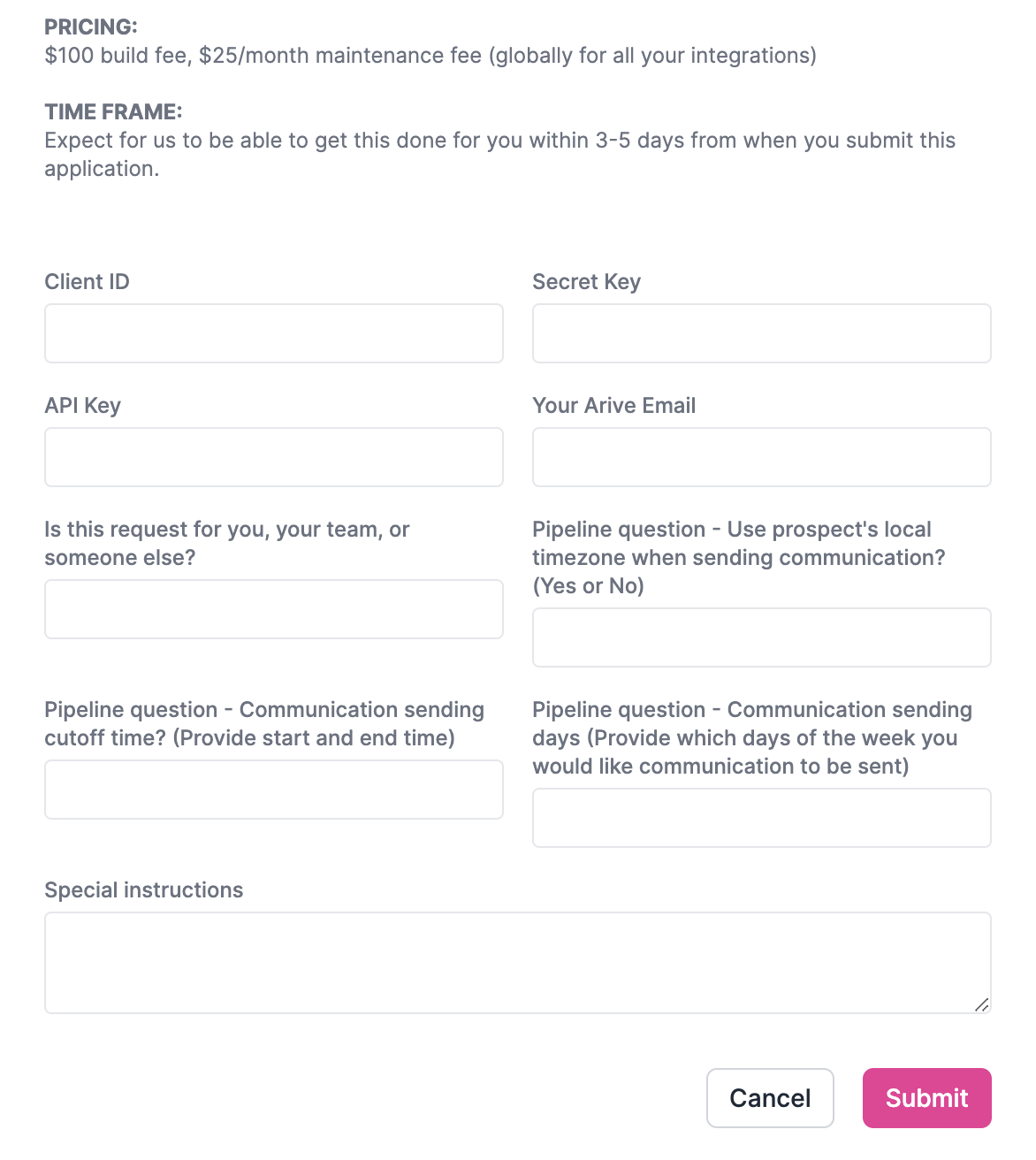Screen dimensions: 1036x1160
Task: Click the 'Client ID' label
Action: [x=87, y=282]
